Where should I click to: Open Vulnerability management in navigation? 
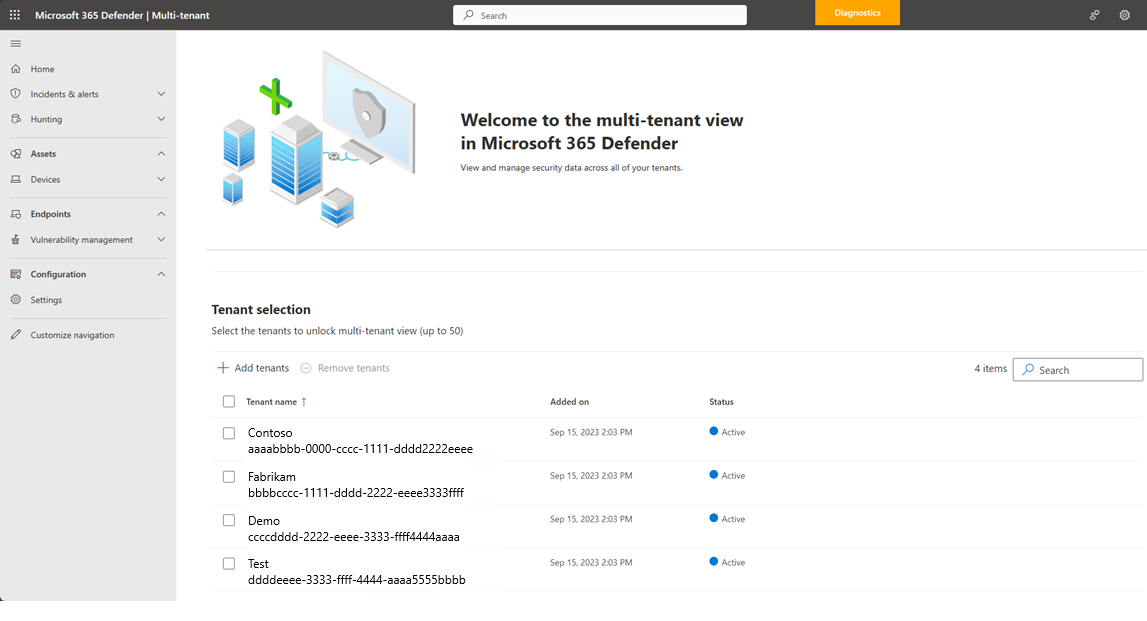tap(82, 240)
